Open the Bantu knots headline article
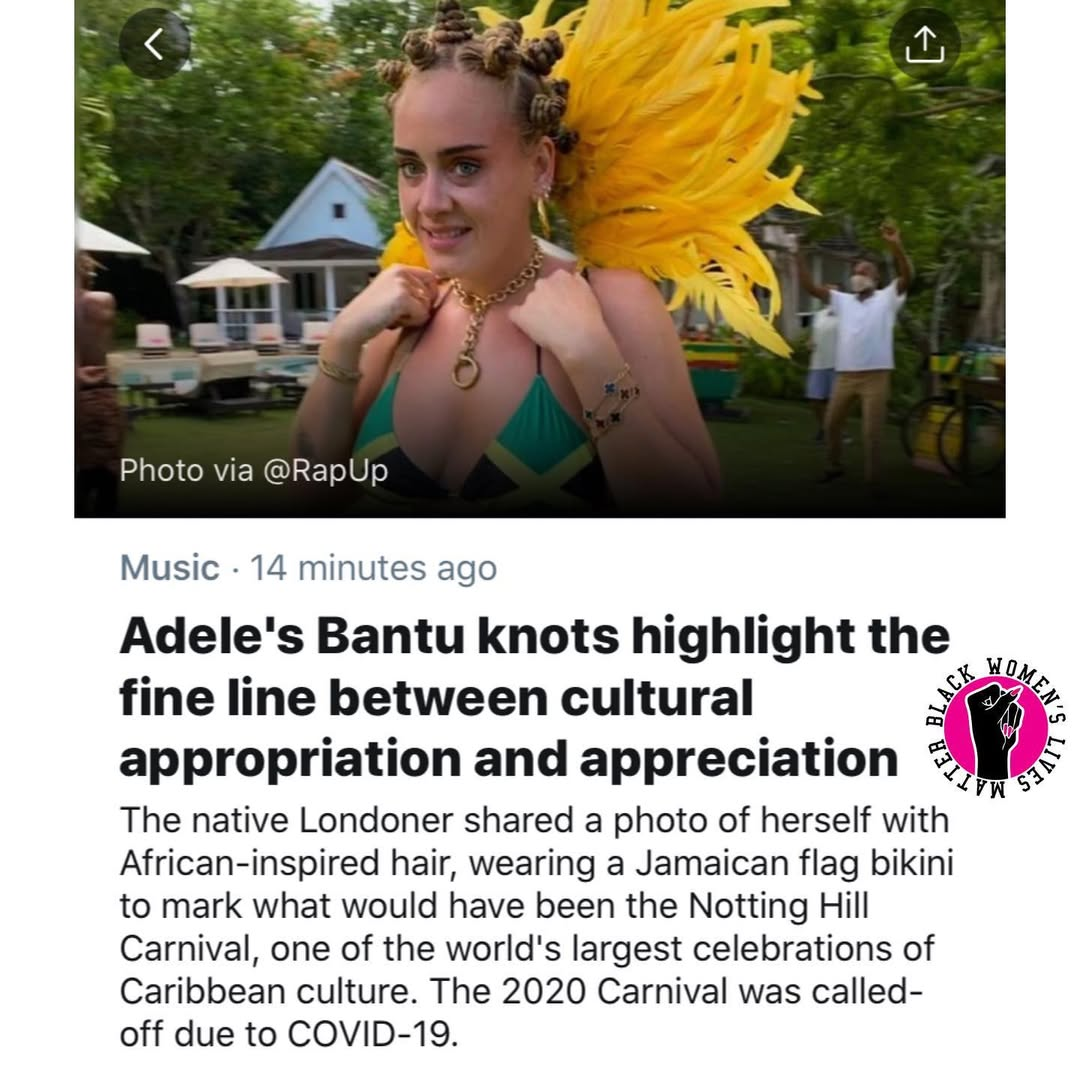Viewport: 1080px width, 1080px height. [534, 697]
